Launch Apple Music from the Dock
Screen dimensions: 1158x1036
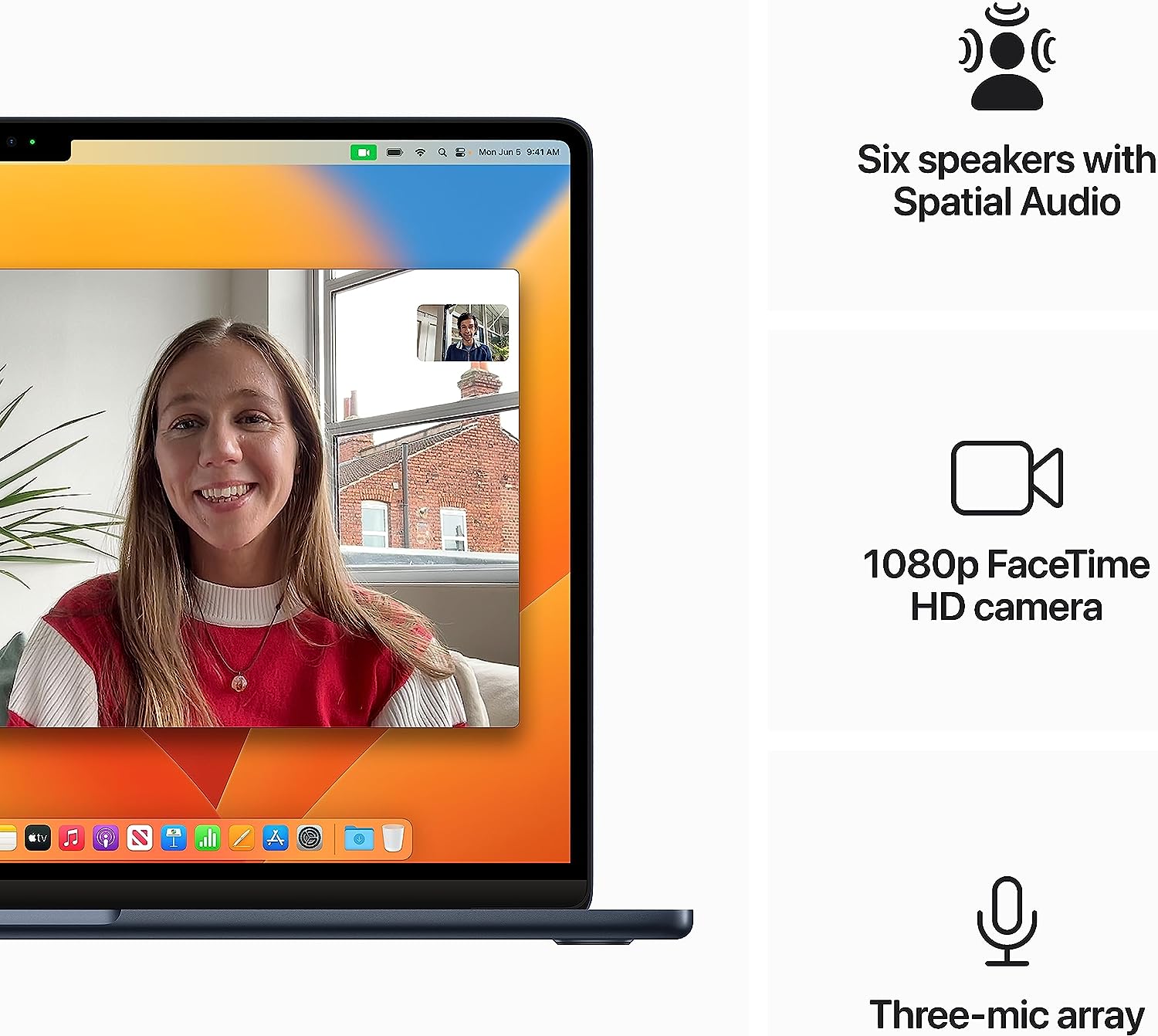[73, 839]
